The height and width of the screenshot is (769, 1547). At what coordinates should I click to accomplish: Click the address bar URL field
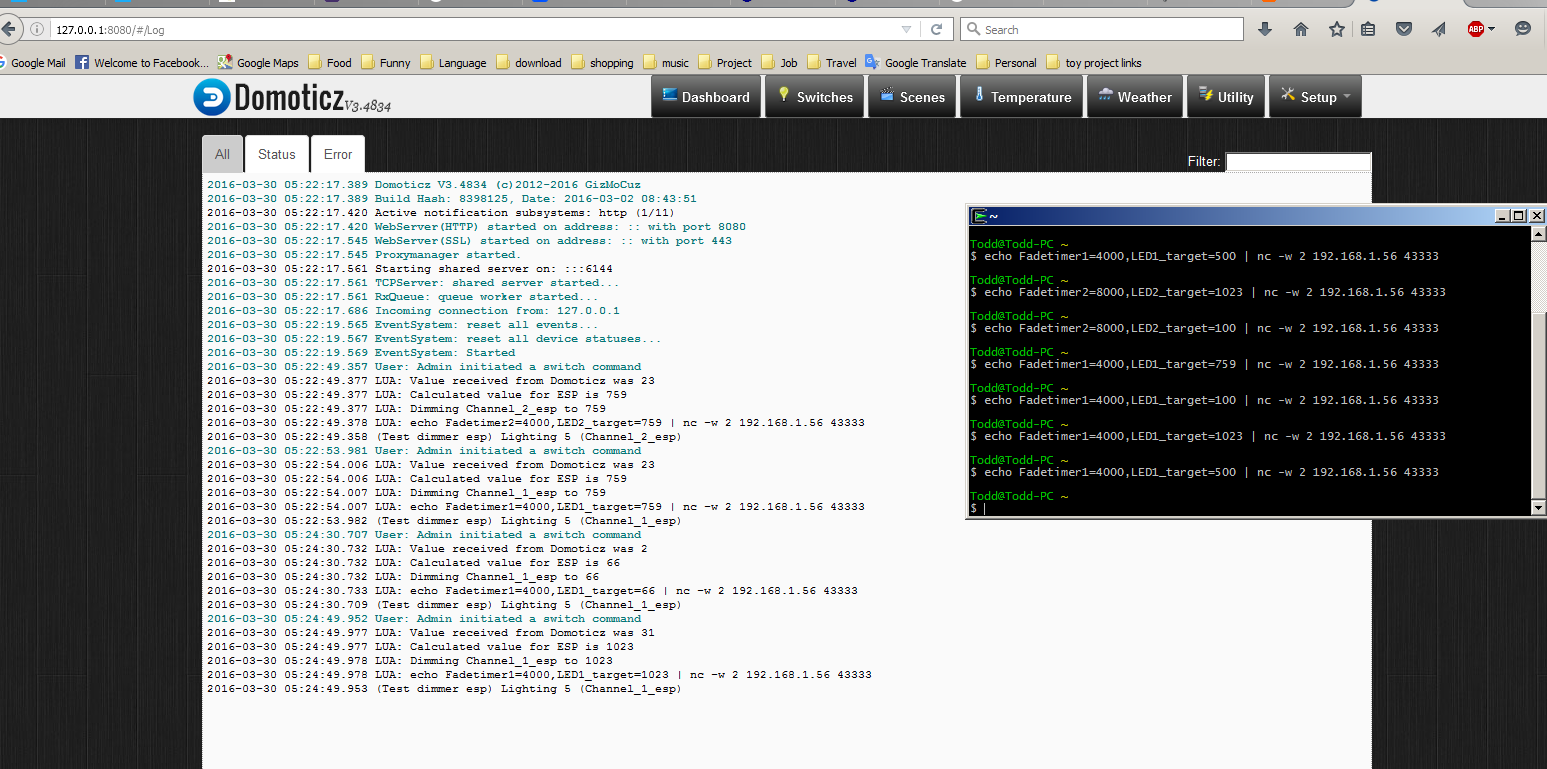click(470, 29)
